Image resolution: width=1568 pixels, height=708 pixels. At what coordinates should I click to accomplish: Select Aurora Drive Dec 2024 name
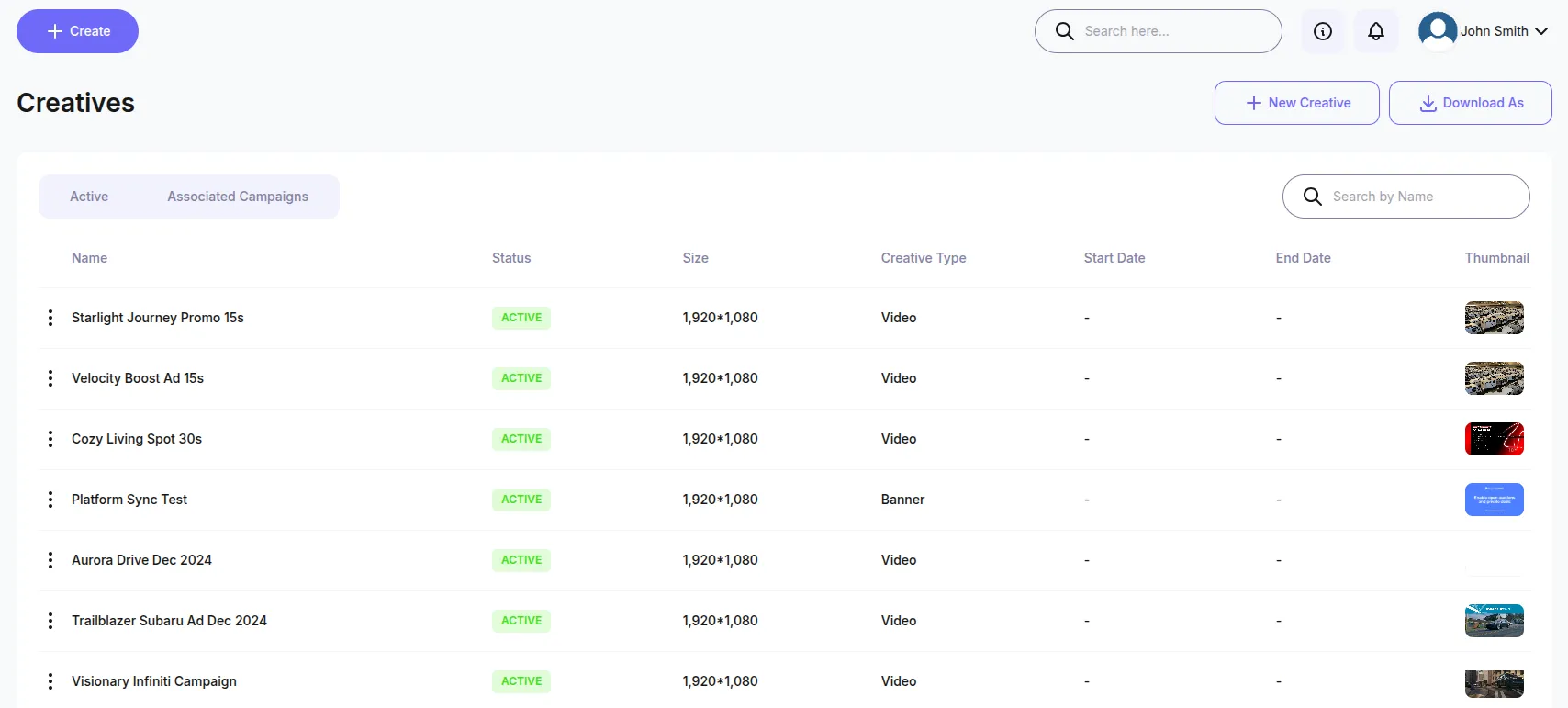click(141, 560)
